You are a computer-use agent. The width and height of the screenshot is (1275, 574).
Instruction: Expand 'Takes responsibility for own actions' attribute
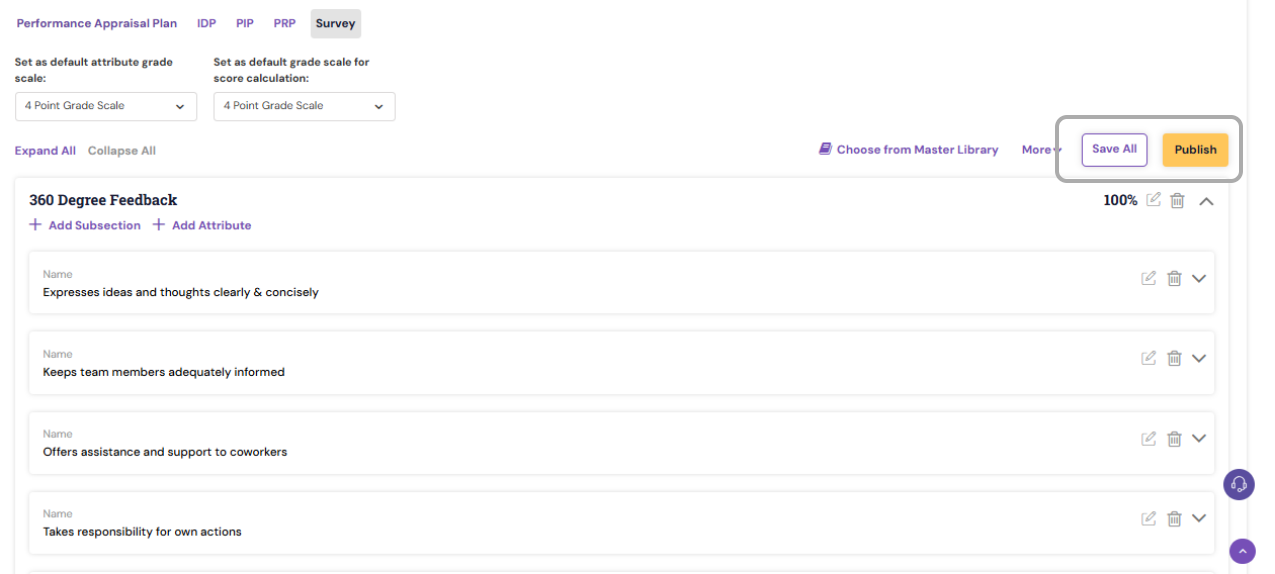pyautogui.click(x=1199, y=518)
